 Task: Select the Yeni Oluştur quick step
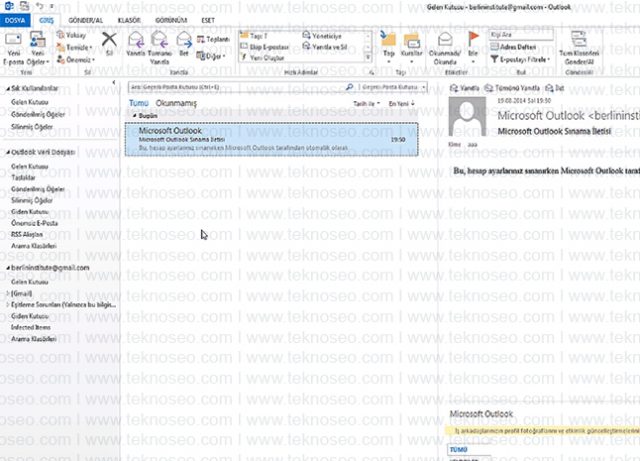pyautogui.click(x=262, y=58)
